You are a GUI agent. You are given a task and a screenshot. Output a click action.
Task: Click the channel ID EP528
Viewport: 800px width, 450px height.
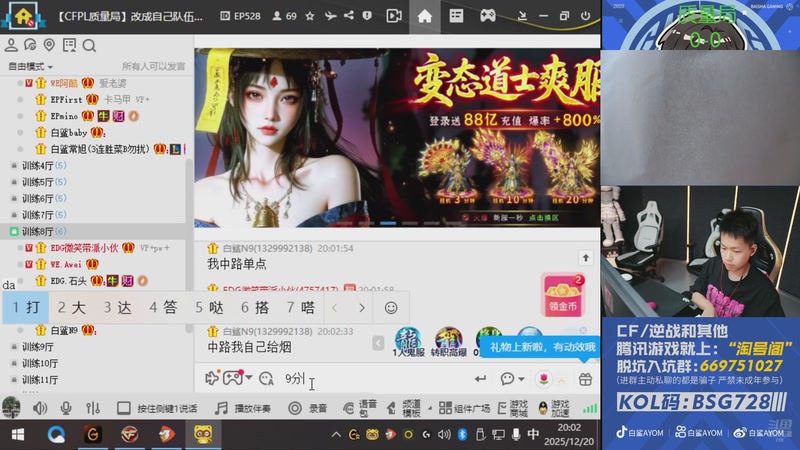tap(240, 16)
